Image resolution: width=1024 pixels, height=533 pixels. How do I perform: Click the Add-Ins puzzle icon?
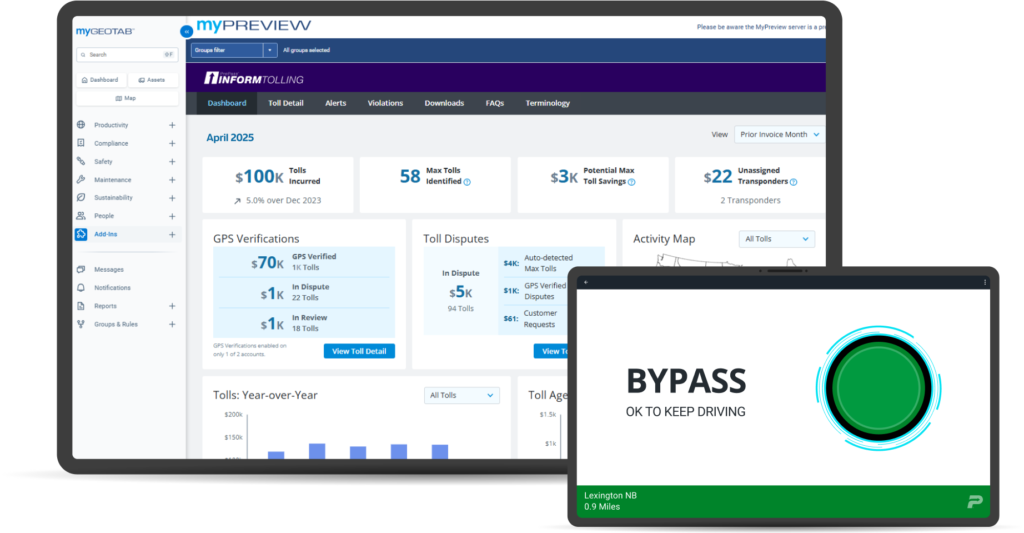click(x=81, y=234)
